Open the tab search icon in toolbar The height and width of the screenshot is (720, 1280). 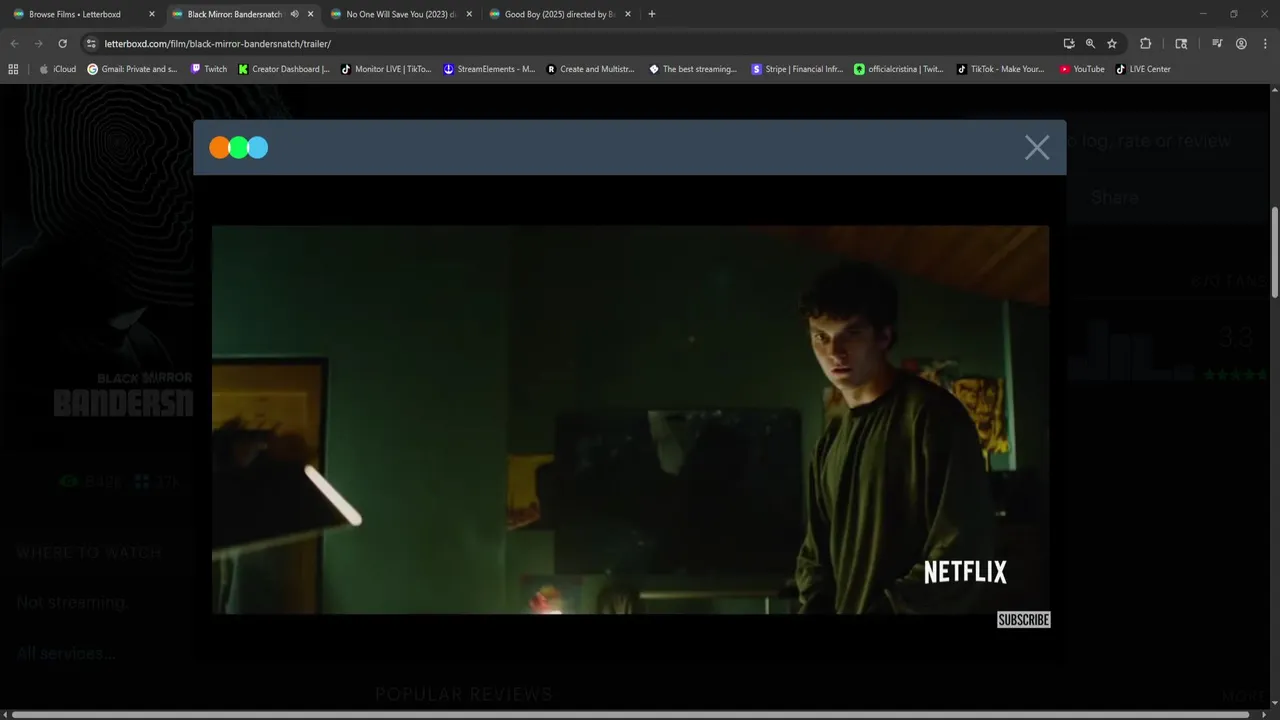tap(1181, 44)
